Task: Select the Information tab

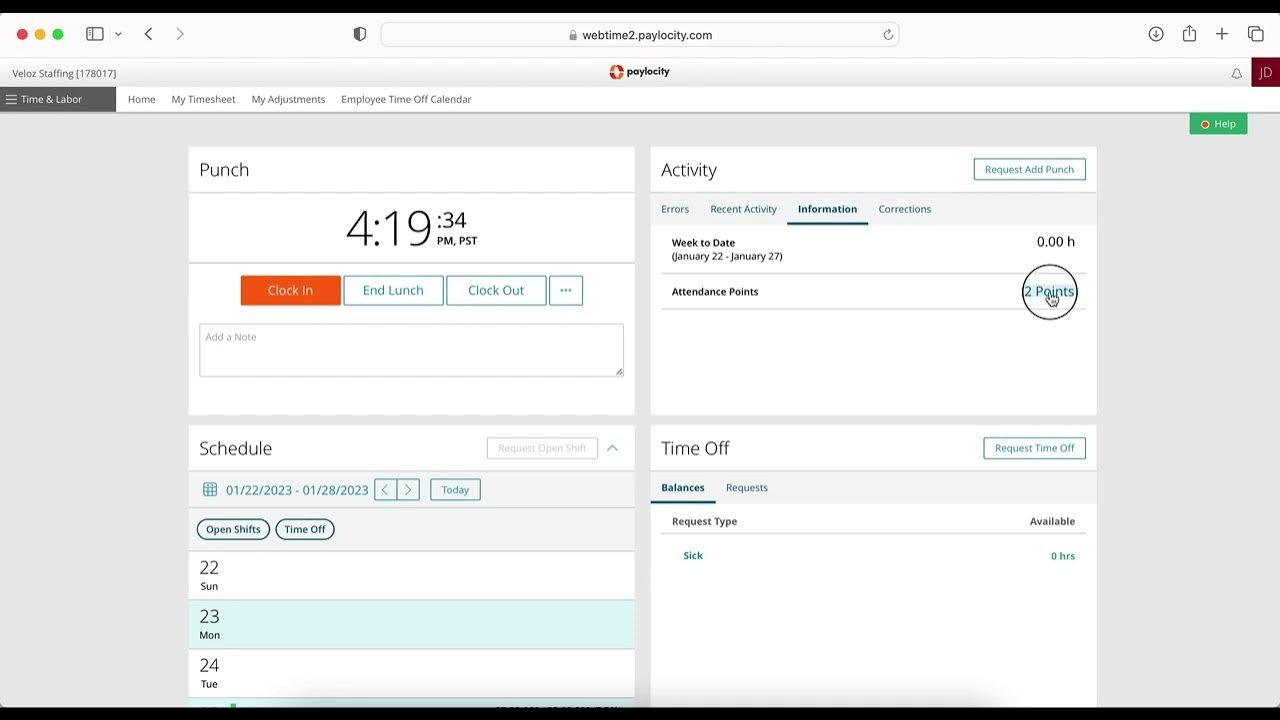Action: 827,209
